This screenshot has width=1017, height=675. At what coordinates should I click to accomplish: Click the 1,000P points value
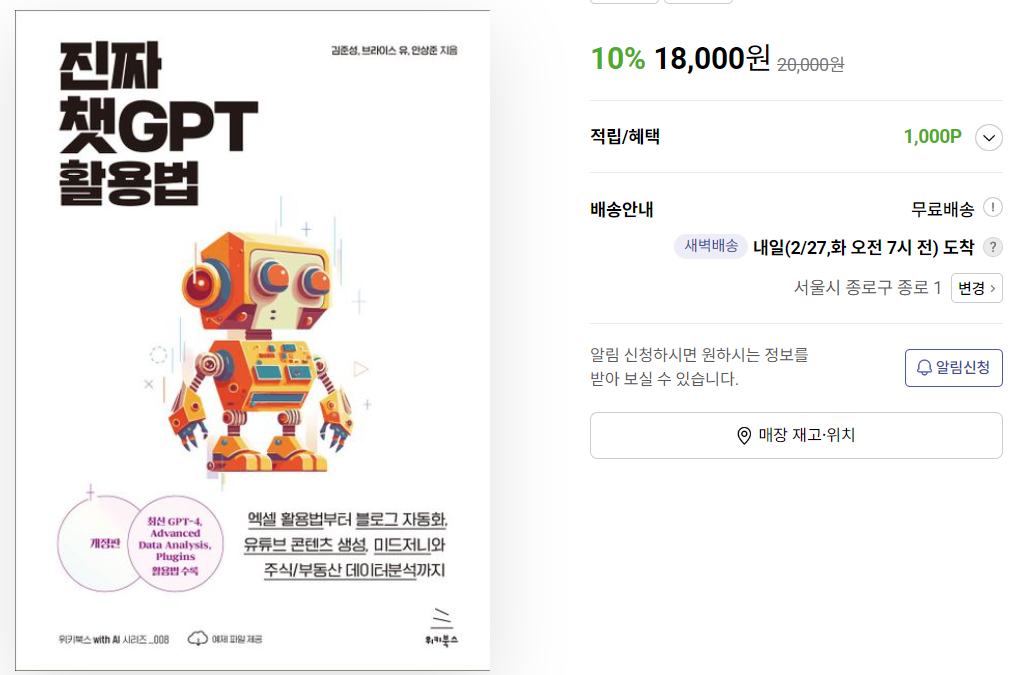[933, 137]
